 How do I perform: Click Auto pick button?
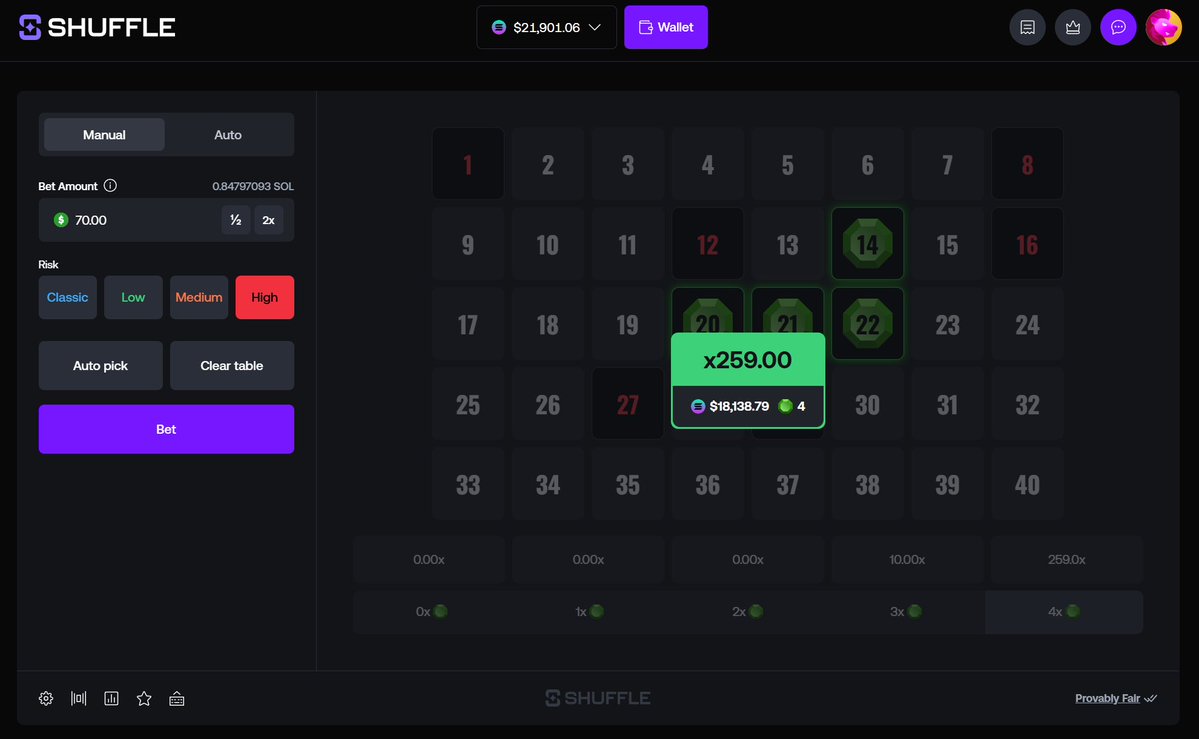click(100, 366)
